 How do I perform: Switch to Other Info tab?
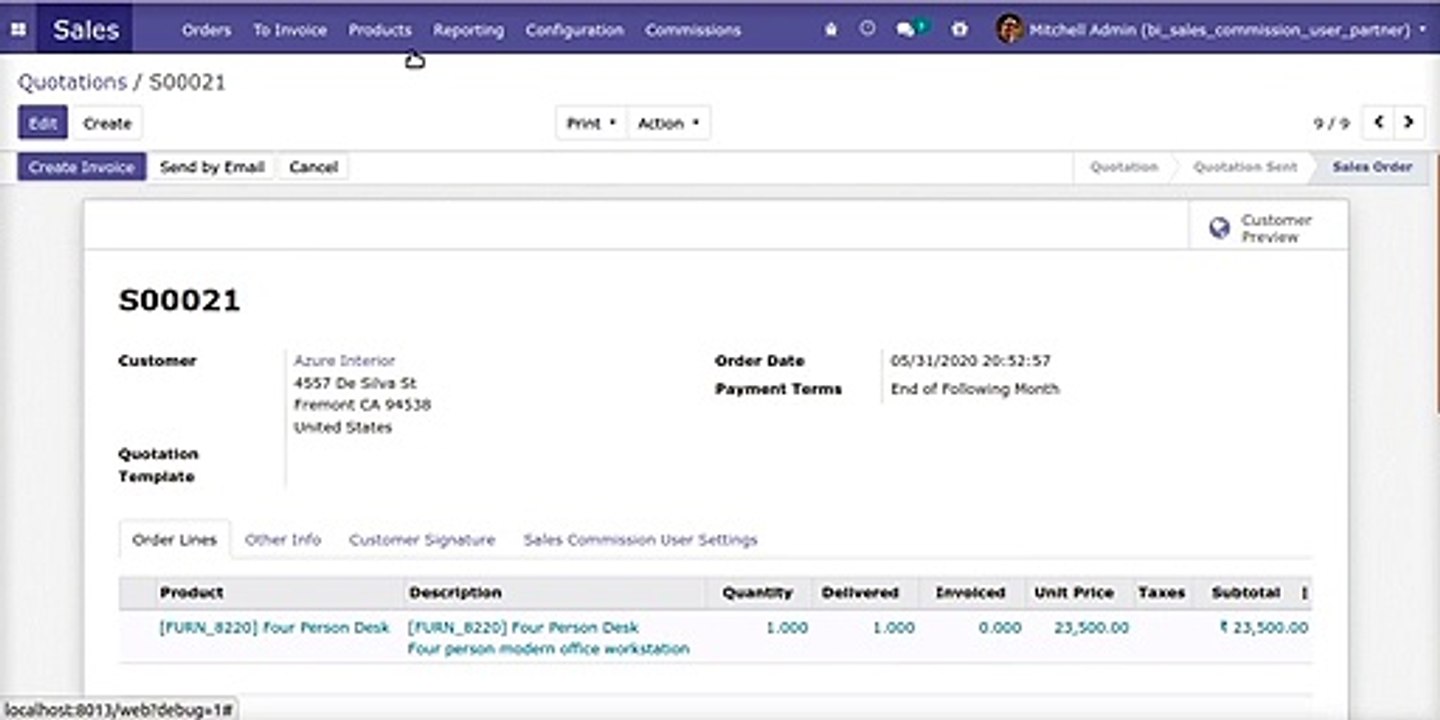click(283, 539)
